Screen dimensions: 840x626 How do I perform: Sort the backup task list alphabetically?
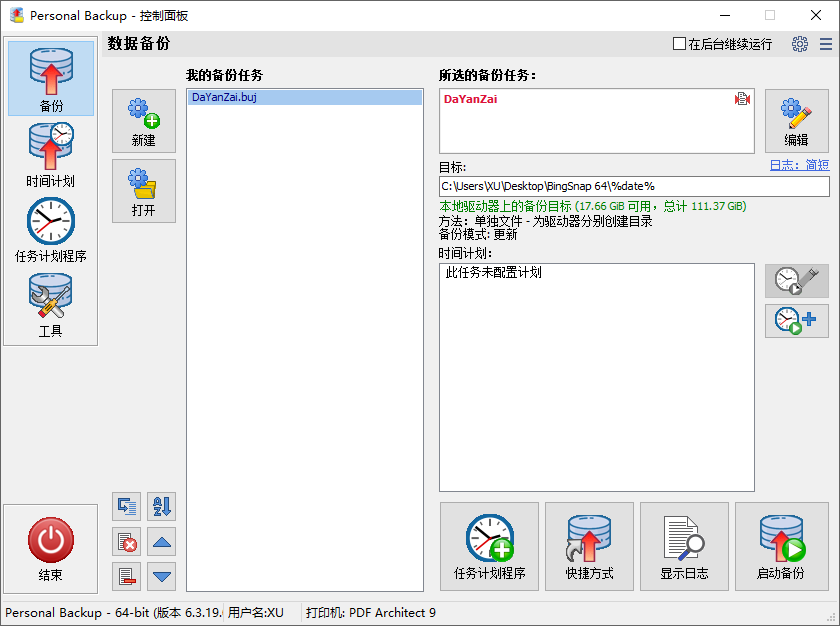tap(162, 506)
